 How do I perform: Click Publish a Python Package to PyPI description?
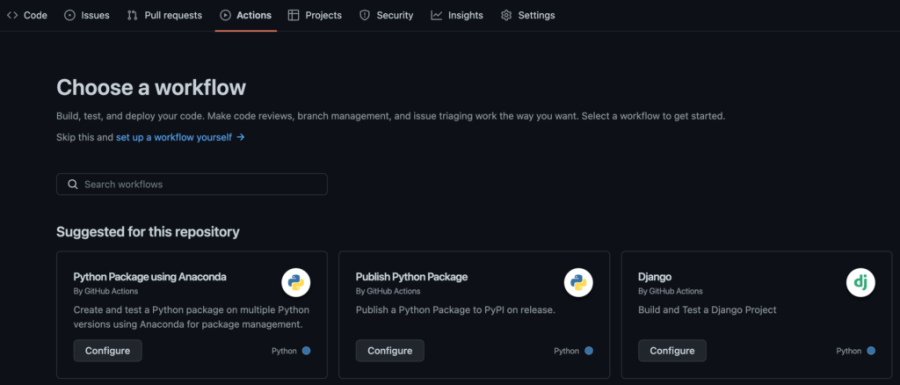point(456,310)
